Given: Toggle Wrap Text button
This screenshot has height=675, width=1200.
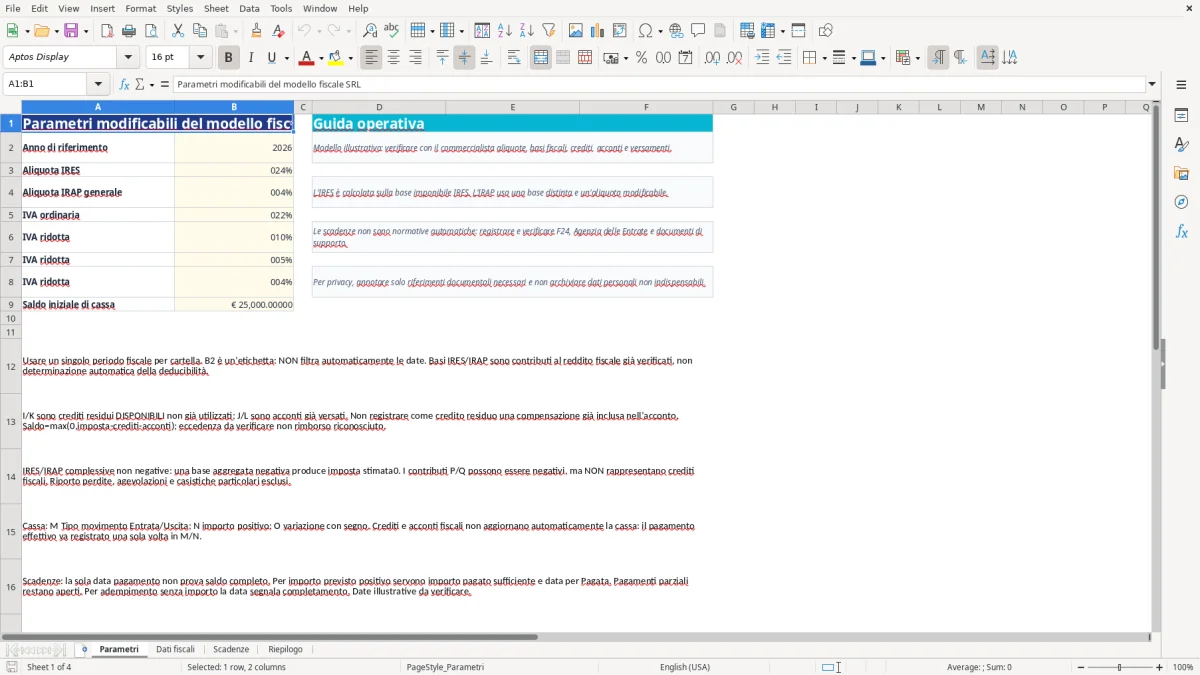Looking at the screenshot, I should pyautogui.click(x=513, y=58).
